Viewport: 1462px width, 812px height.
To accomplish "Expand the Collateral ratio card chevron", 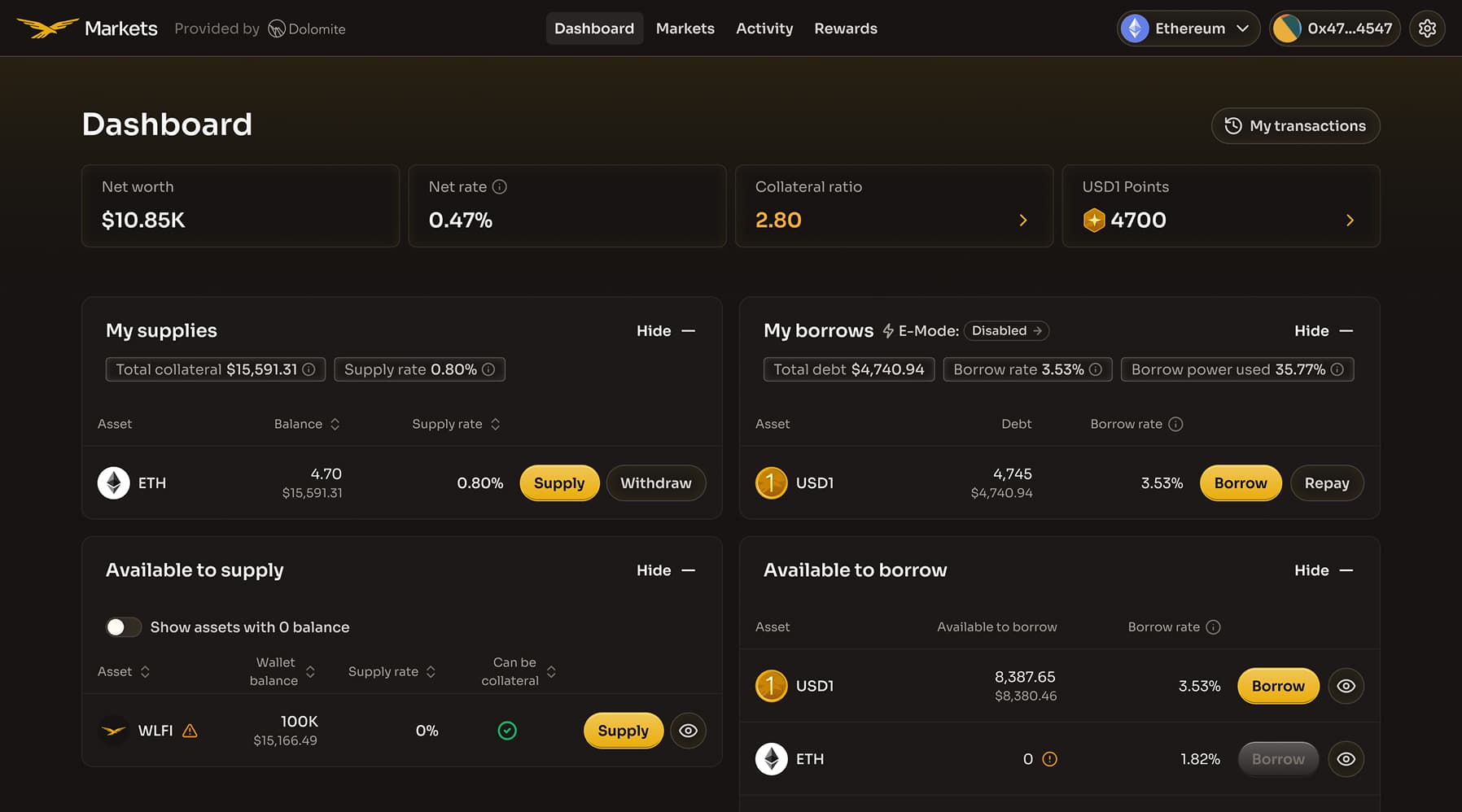I will [1023, 220].
